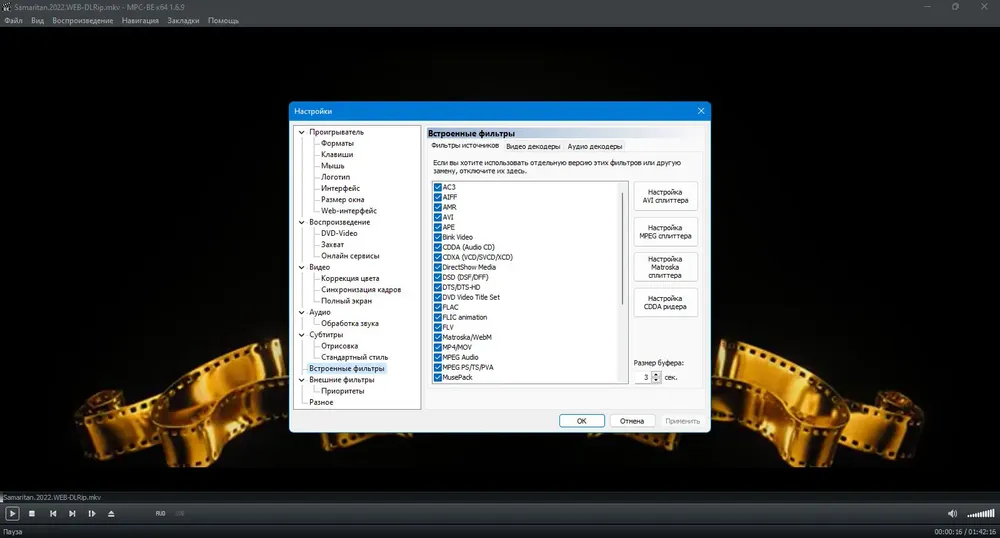The height and width of the screenshot is (538, 1000).
Task: Adjust the volume slider in player bar
Action: pyautogui.click(x=981, y=513)
